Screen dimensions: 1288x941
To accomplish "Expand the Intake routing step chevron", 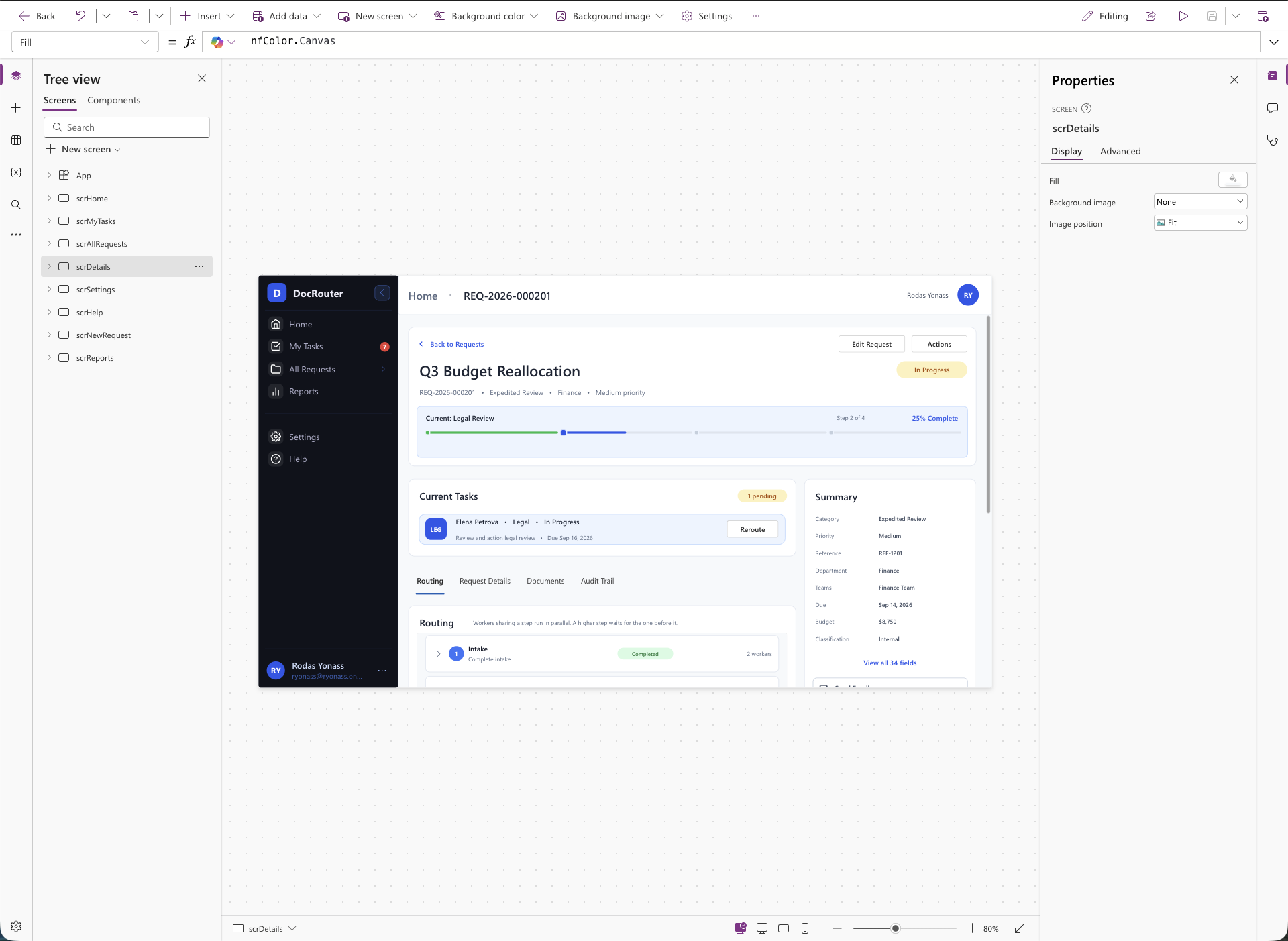I will (439, 653).
